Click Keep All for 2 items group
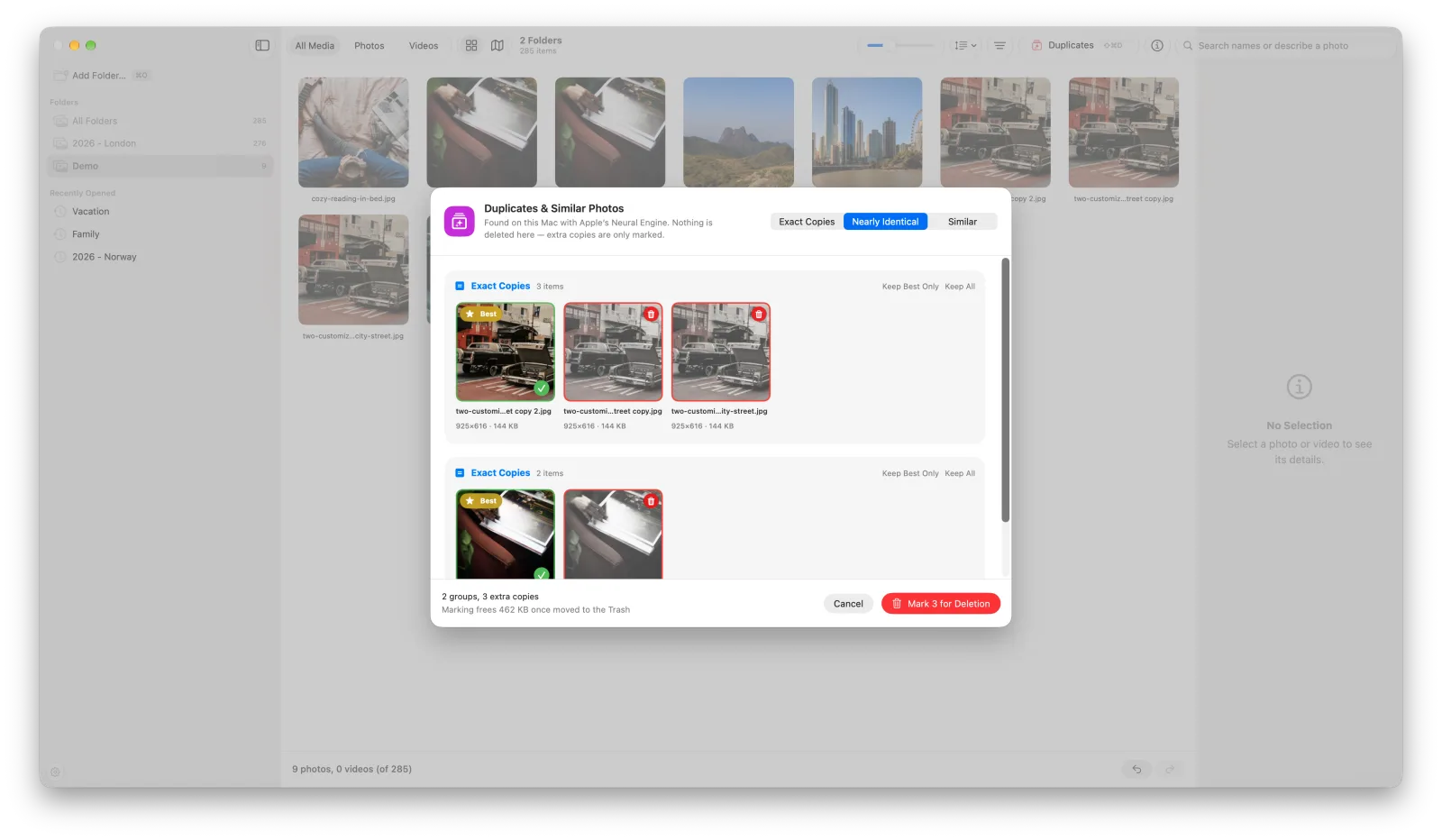The image size is (1442, 840). (x=960, y=473)
